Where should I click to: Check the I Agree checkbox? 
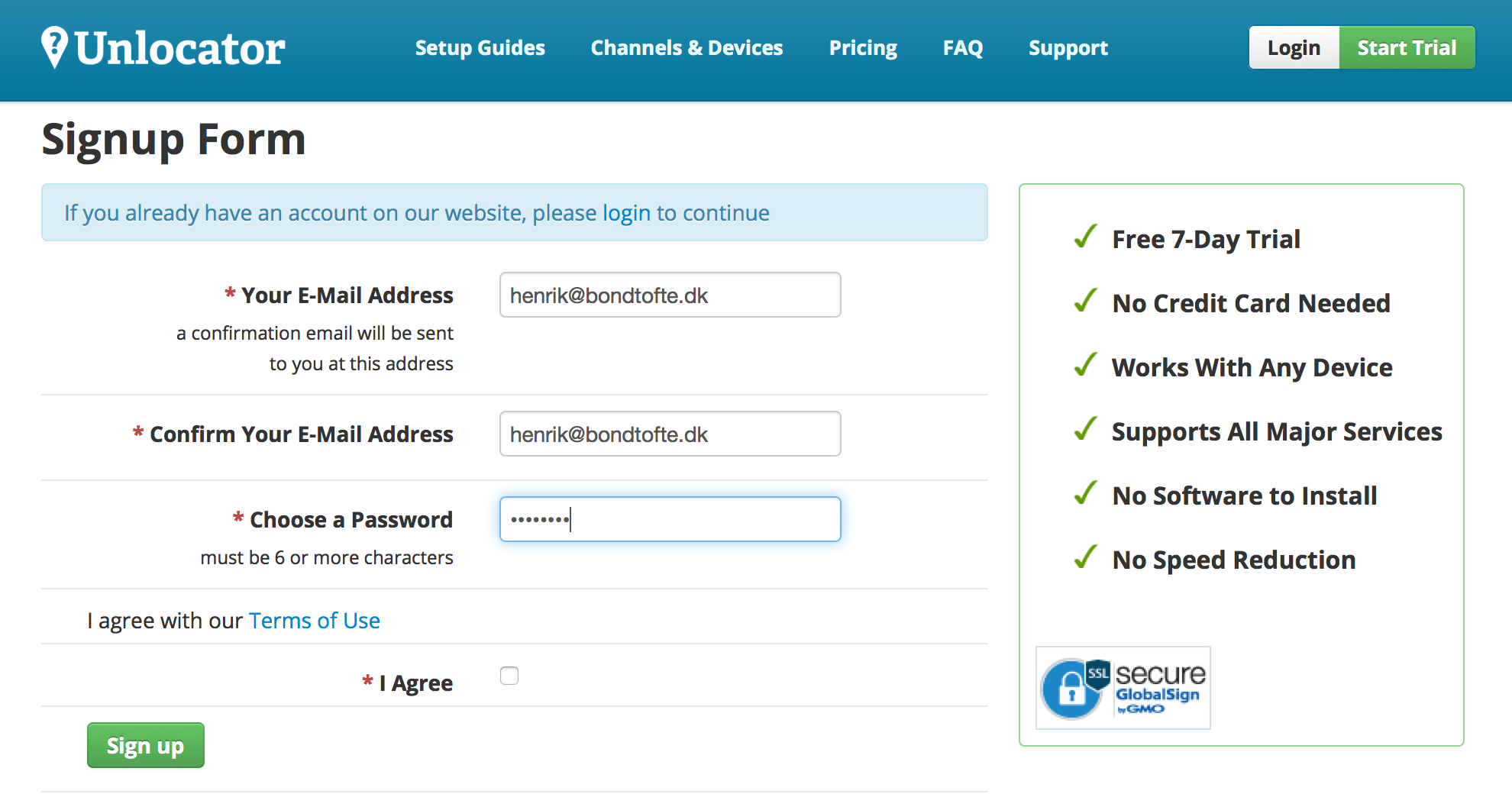click(x=509, y=676)
